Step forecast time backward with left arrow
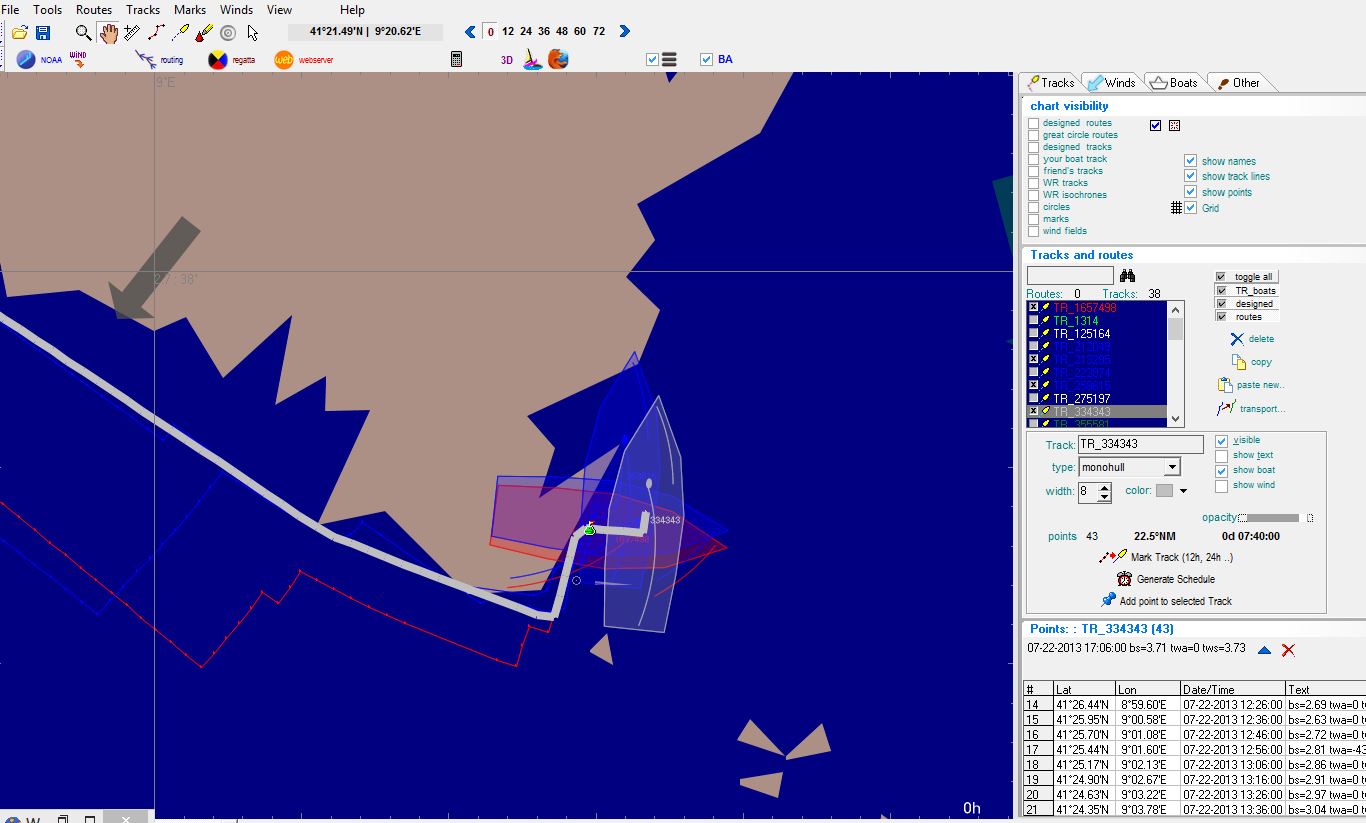Viewport: 1366px width, 823px height. (x=470, y=32)
